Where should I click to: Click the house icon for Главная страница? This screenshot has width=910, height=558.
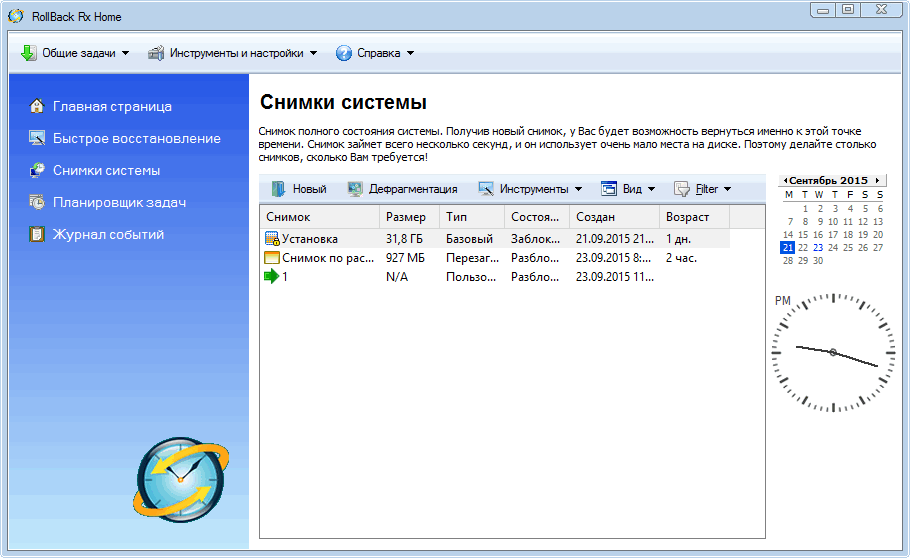click(37, 106)
